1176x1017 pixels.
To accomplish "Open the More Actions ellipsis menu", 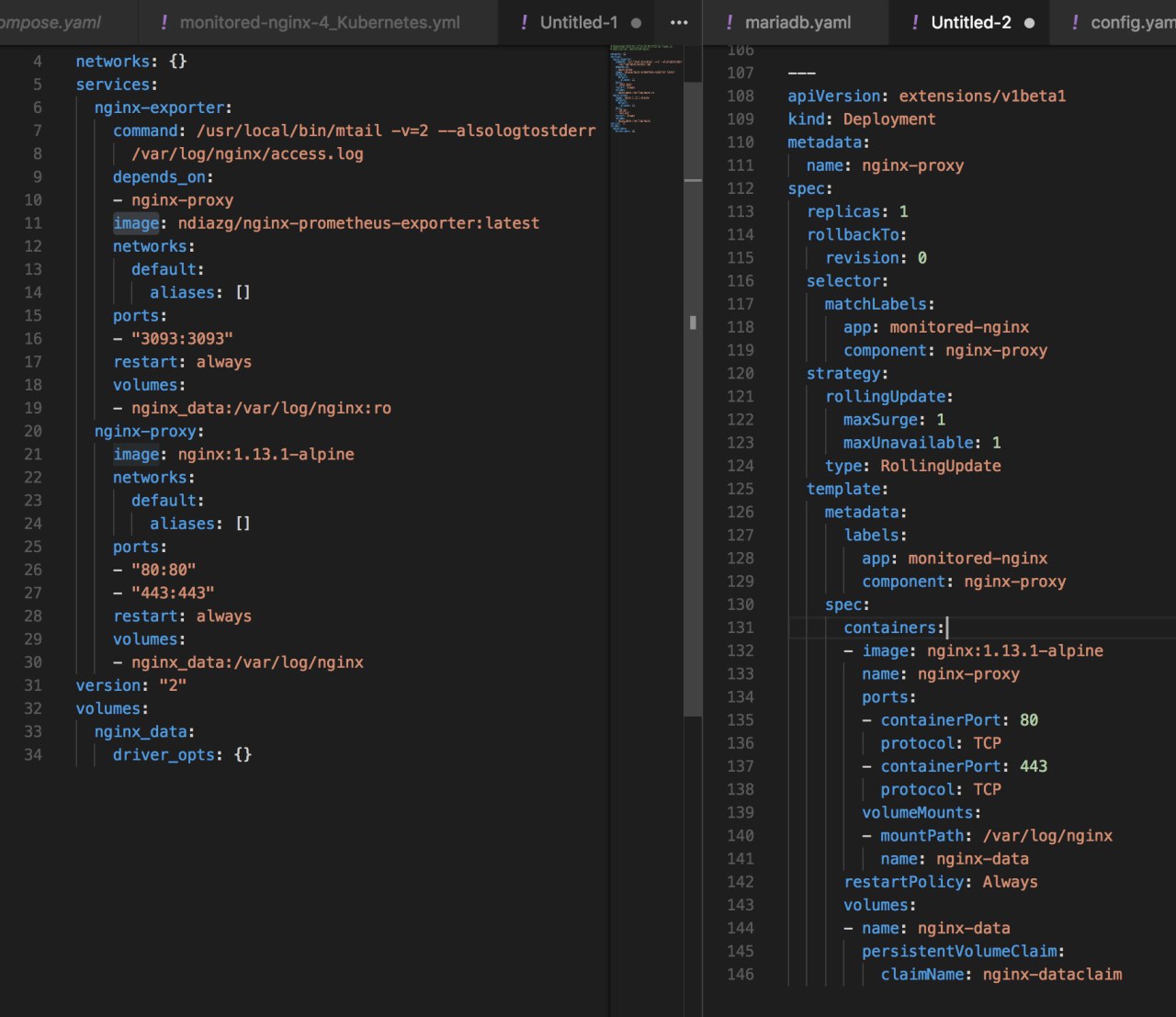I will click(x=679, y=23).
